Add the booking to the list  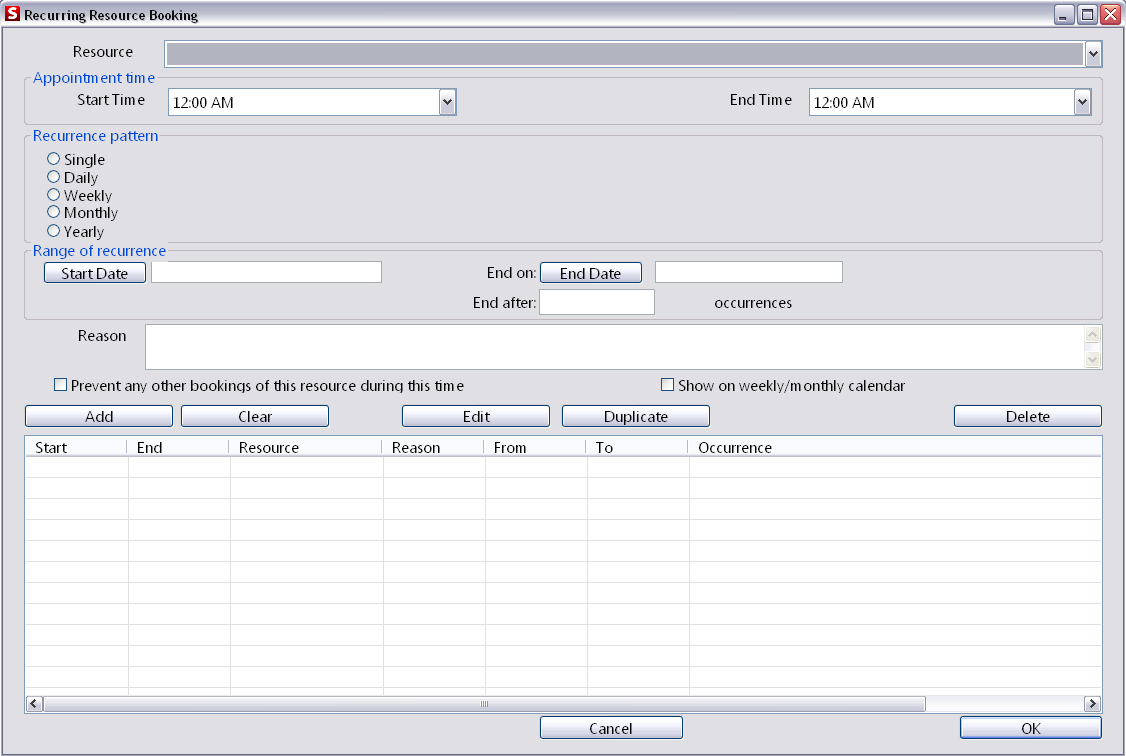[x=98, y=416]
